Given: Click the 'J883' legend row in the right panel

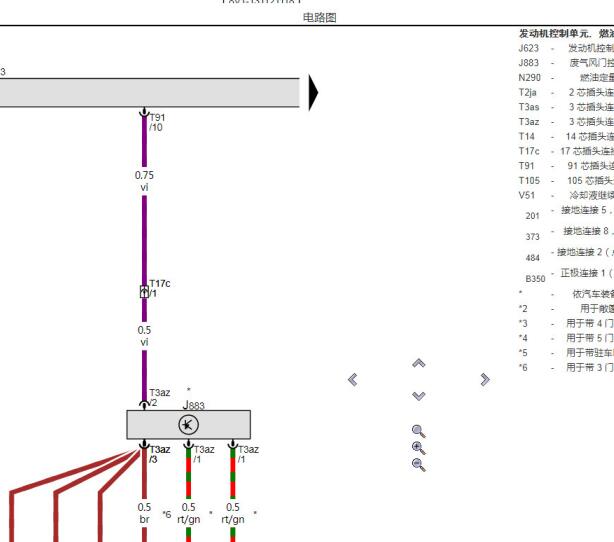Looking at the screenshot, I should coord(566,63).
